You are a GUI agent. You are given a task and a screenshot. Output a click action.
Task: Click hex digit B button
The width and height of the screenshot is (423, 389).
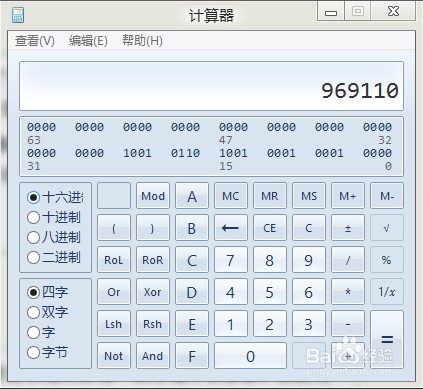click(192, 228)
